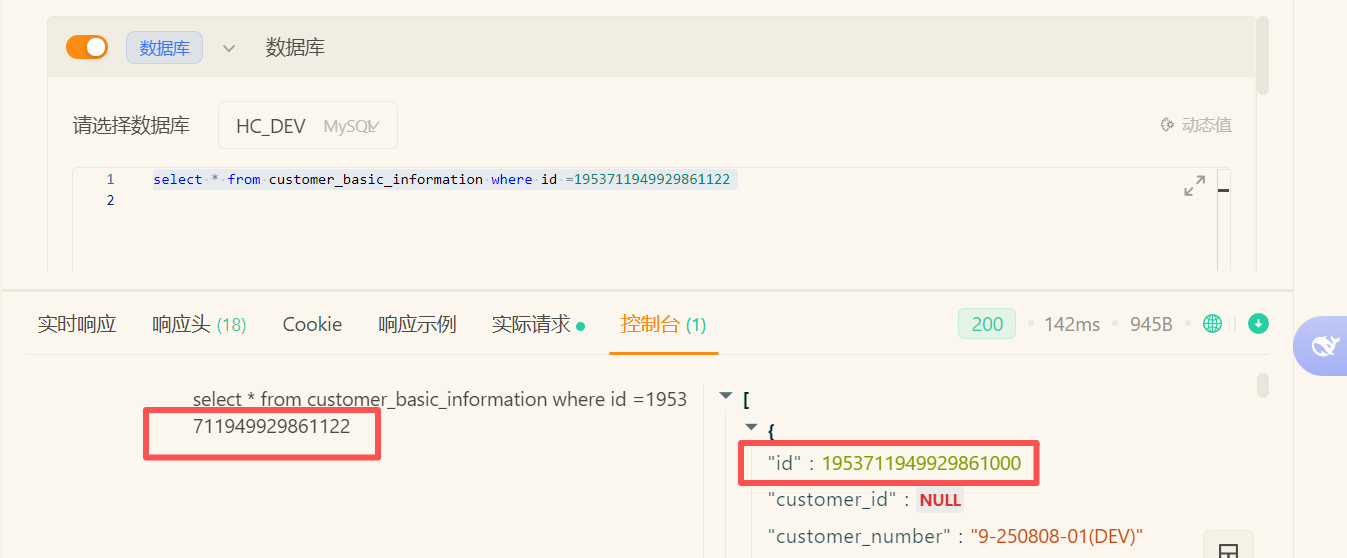
Task: Expand the SQL editor to fullscreen
Action: pos(1194,186)
